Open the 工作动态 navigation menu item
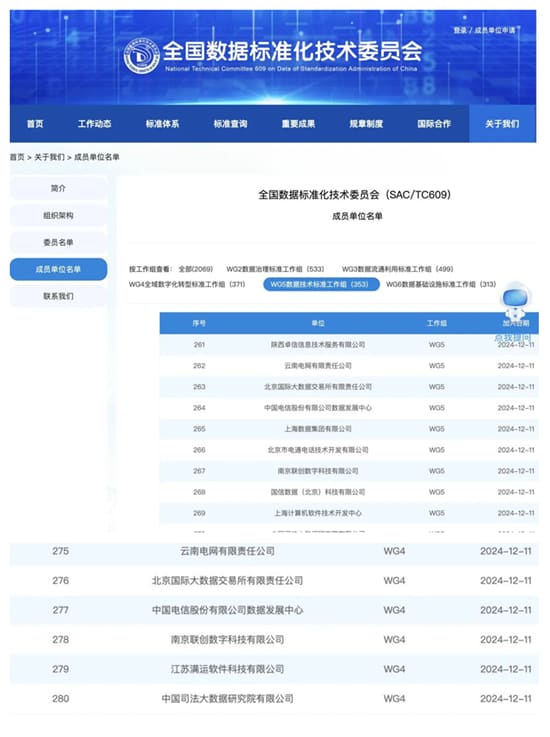This screenshot has height=737, width=550. pyautogui.click(x=94, y=124)
